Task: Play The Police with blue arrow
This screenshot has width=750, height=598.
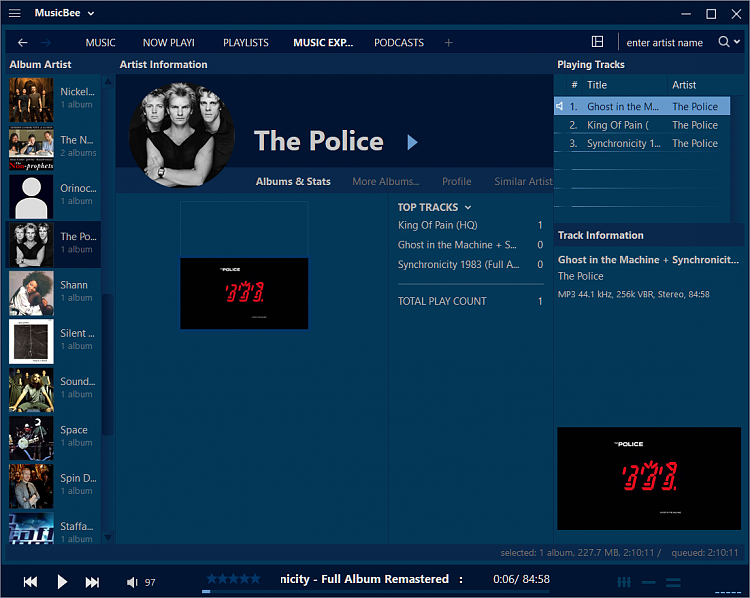Action: pos(412,142)
